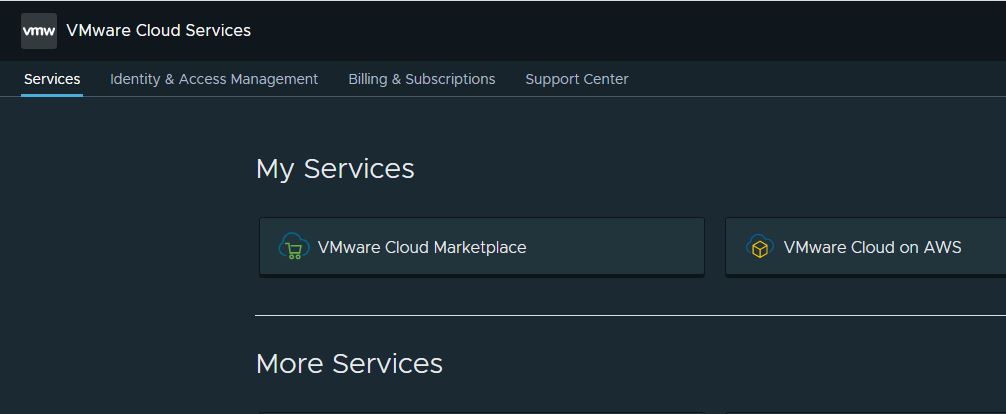Image resolution: width=1006 pixels, height=414 pixels.
Task: Click the VMware Cloud Marketplace cart icon
Action: 294,247
